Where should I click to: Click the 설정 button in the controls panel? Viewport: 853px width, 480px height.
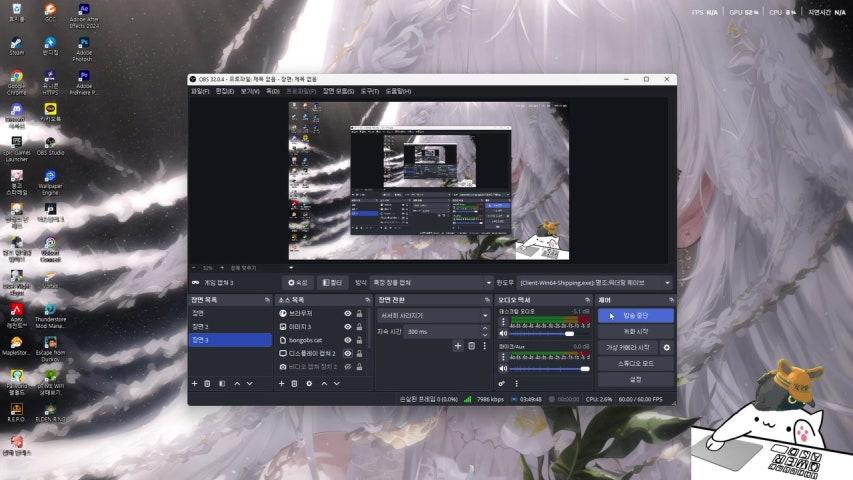635,379
